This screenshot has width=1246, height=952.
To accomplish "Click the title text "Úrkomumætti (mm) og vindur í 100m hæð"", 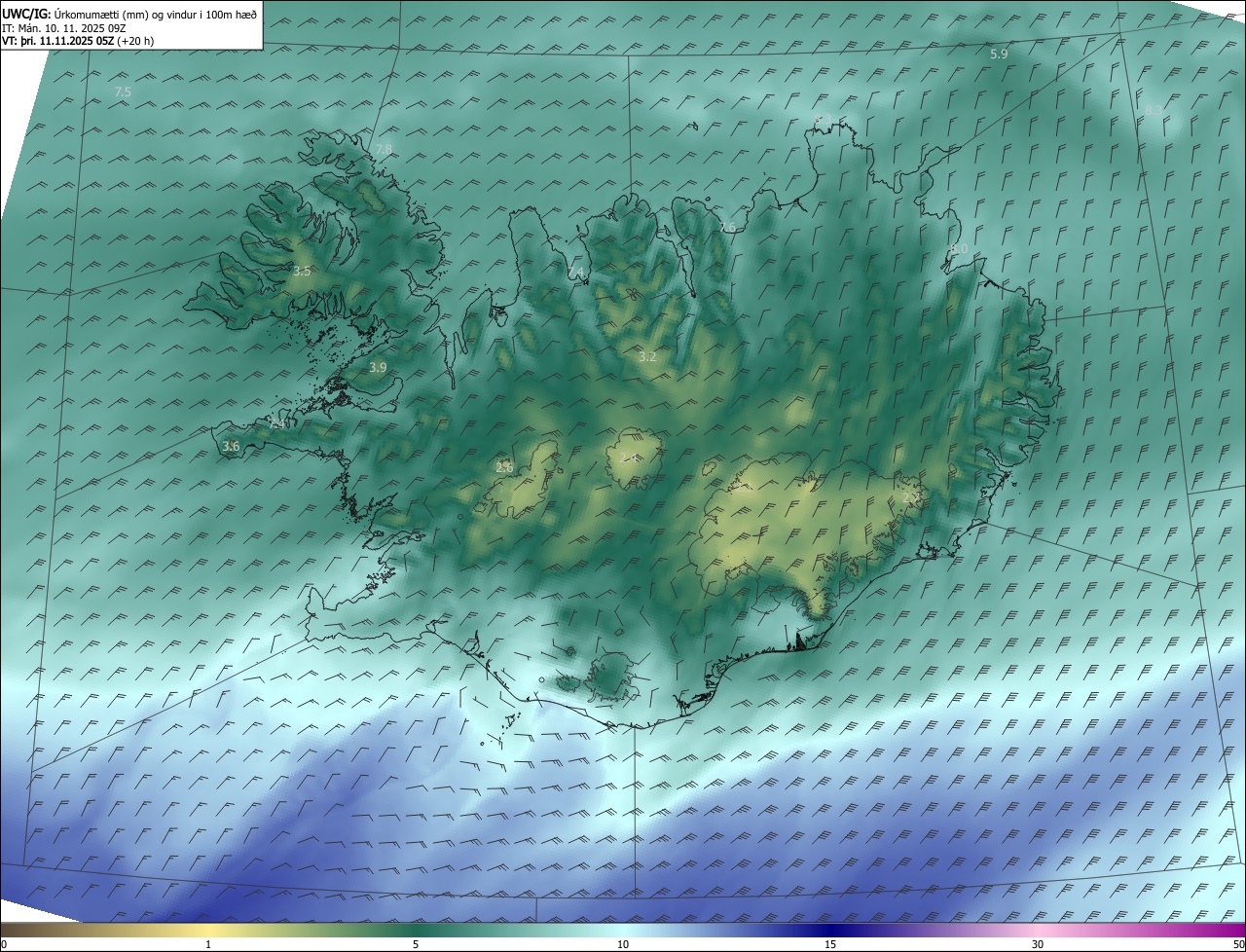I will (156, 15).
